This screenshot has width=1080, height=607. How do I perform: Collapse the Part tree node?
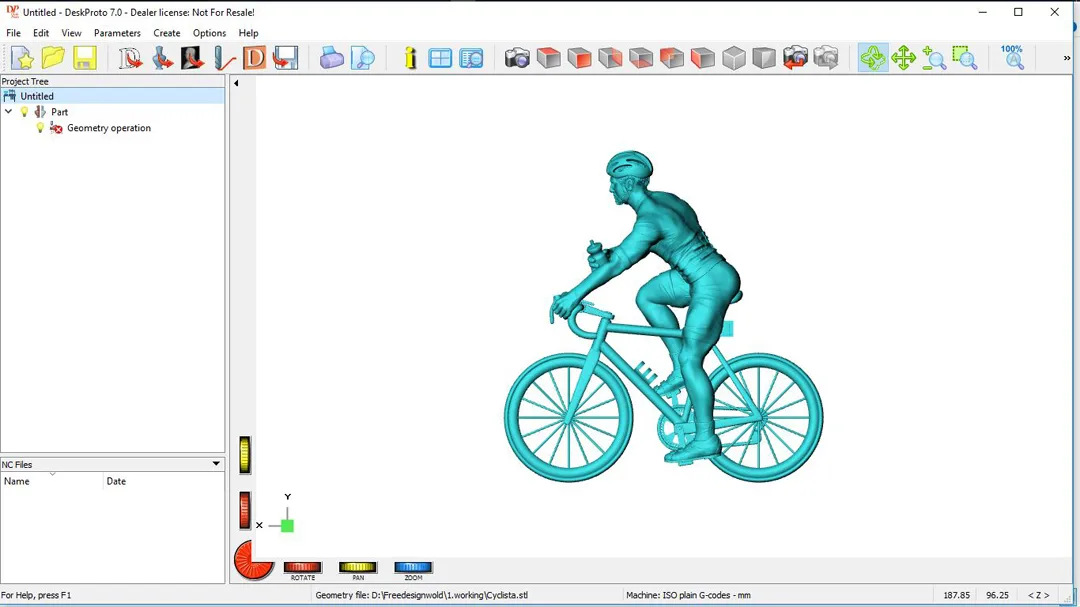[x=9, y=112]
